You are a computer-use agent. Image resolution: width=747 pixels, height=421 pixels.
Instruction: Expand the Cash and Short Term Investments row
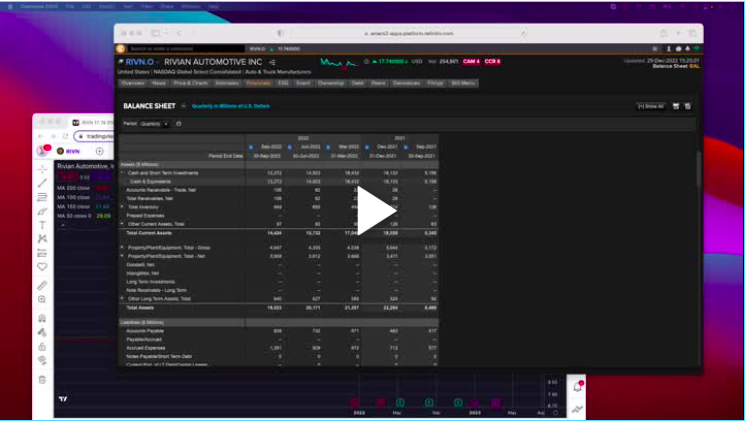(x=122, y=173)
